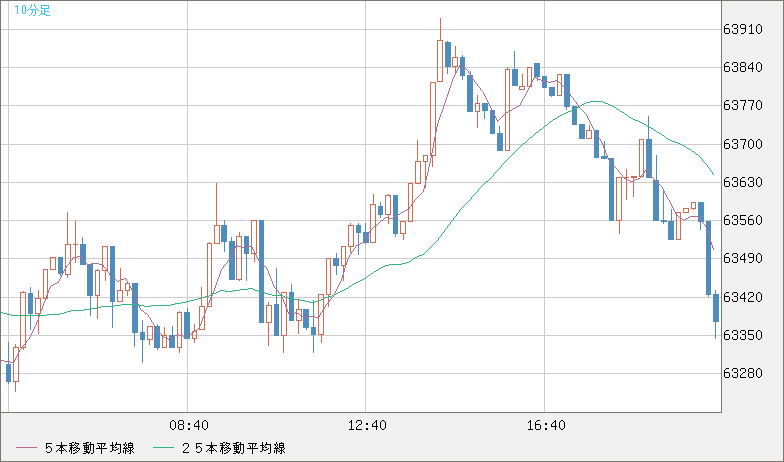The image size is (784, 462).
Task: Click the 08:40 time axis label
Action: click(189, 426)
